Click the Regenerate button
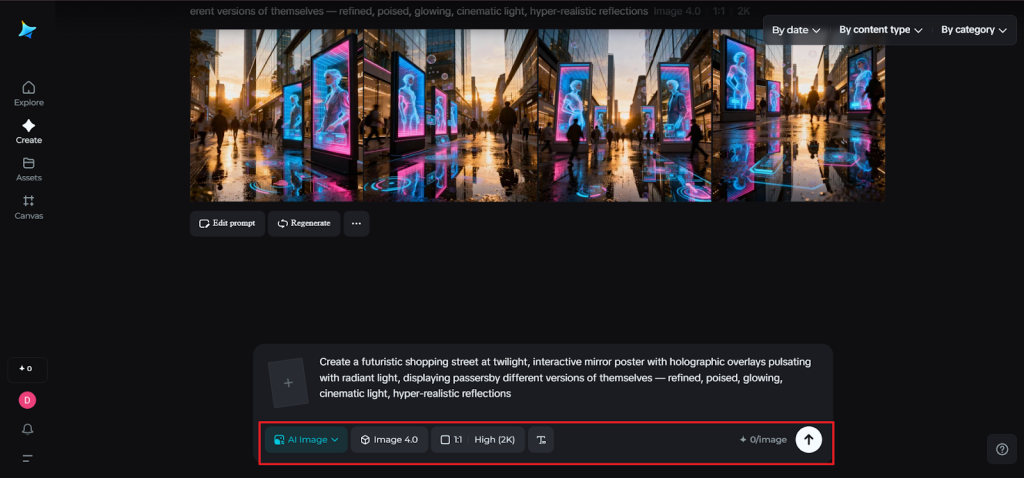The height and width of the screenshot is (478, 1024). (x=304, y=223)
